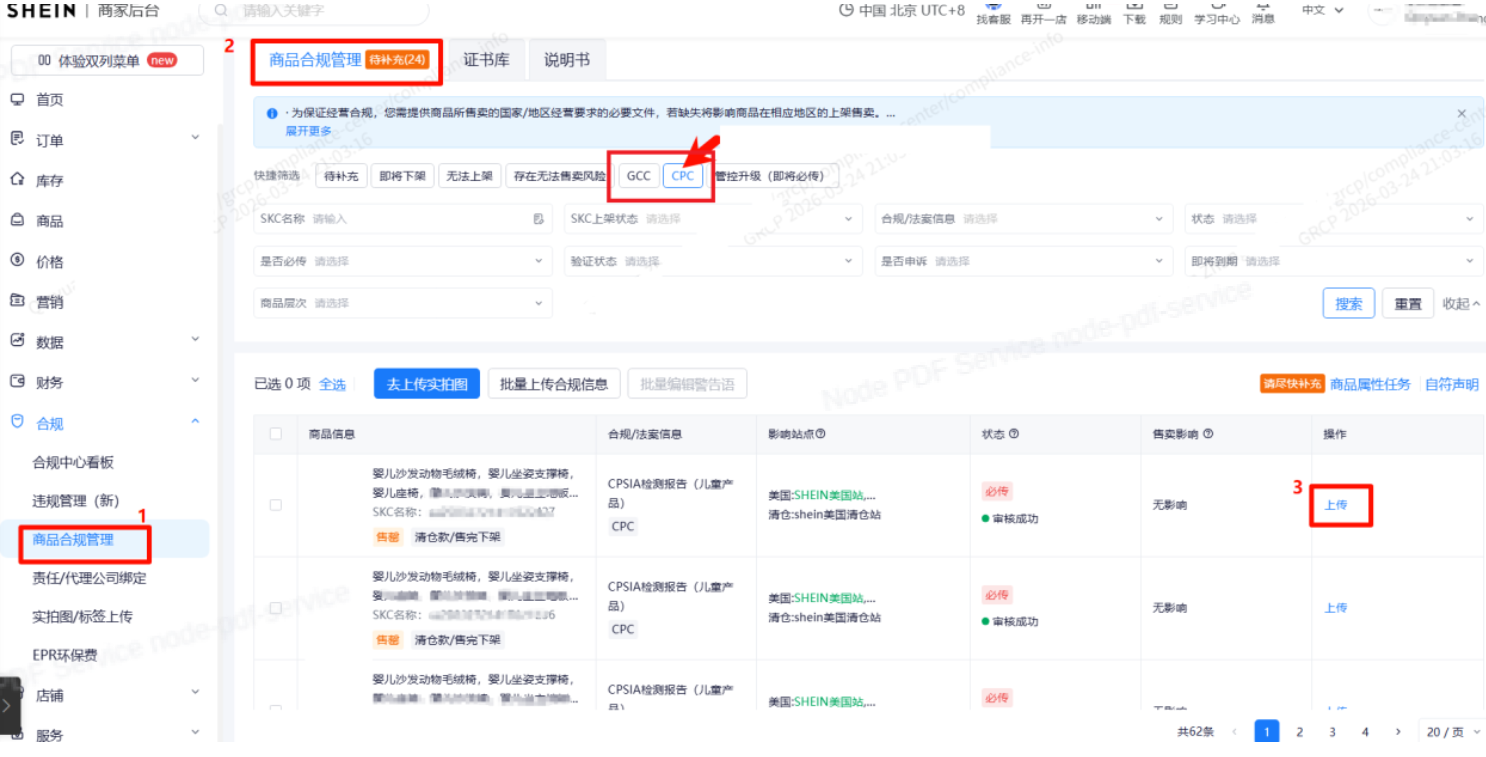Screen dimensions: 1486x757
Task: Click the 重置 reset button
Action: pyautogui.click(x=1408, y=304)
